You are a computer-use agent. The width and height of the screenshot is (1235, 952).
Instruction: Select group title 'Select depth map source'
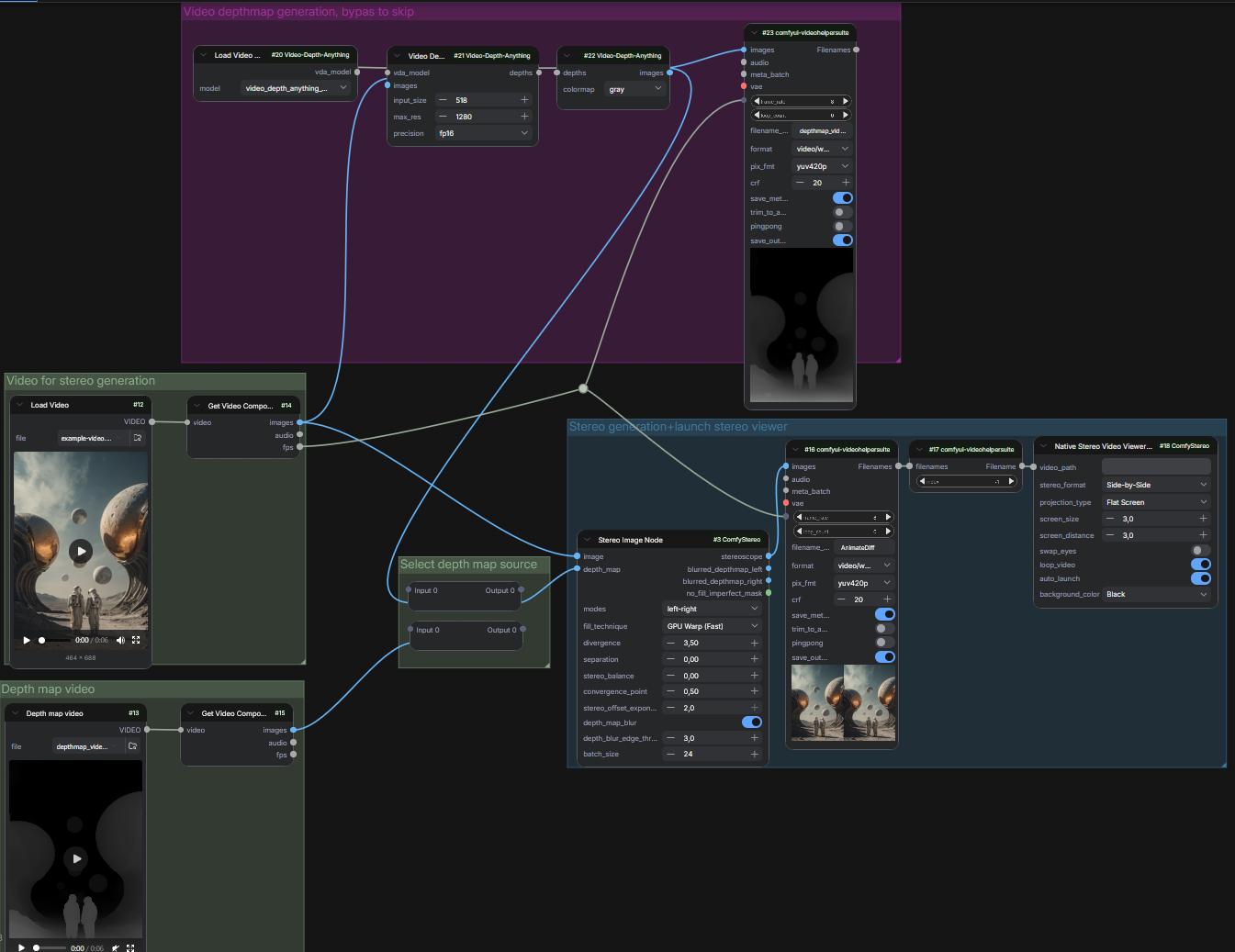tap(468, 565)
